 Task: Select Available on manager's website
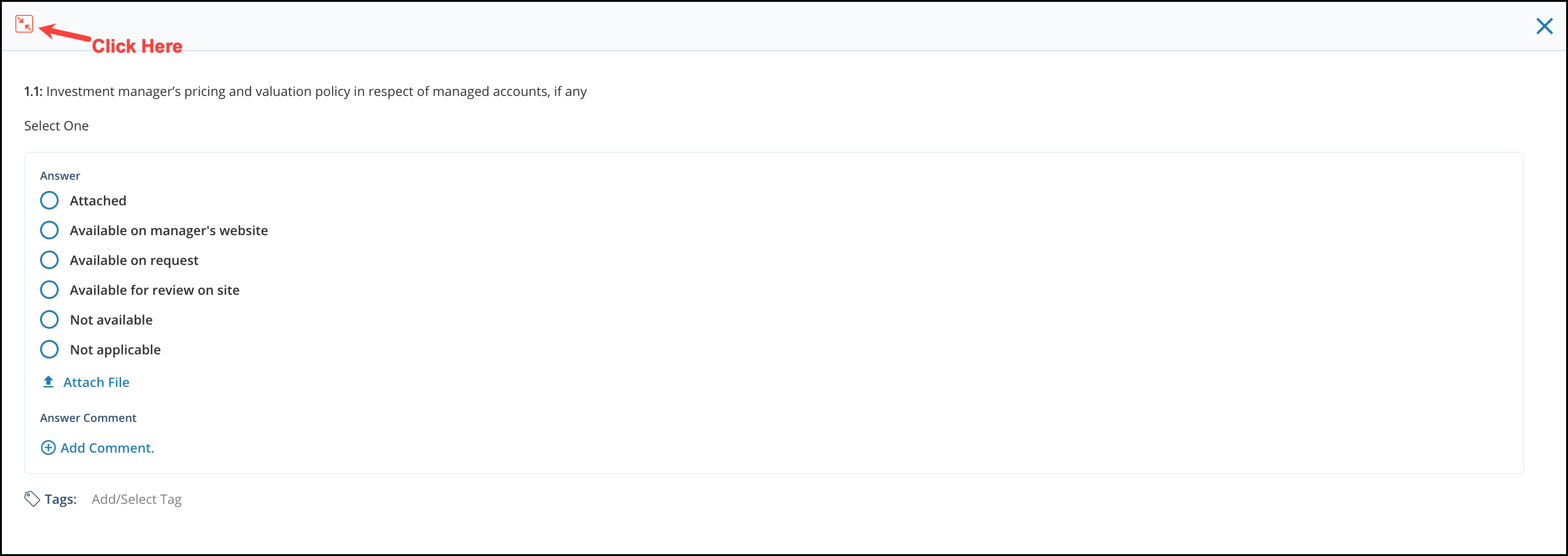[49, 230]
